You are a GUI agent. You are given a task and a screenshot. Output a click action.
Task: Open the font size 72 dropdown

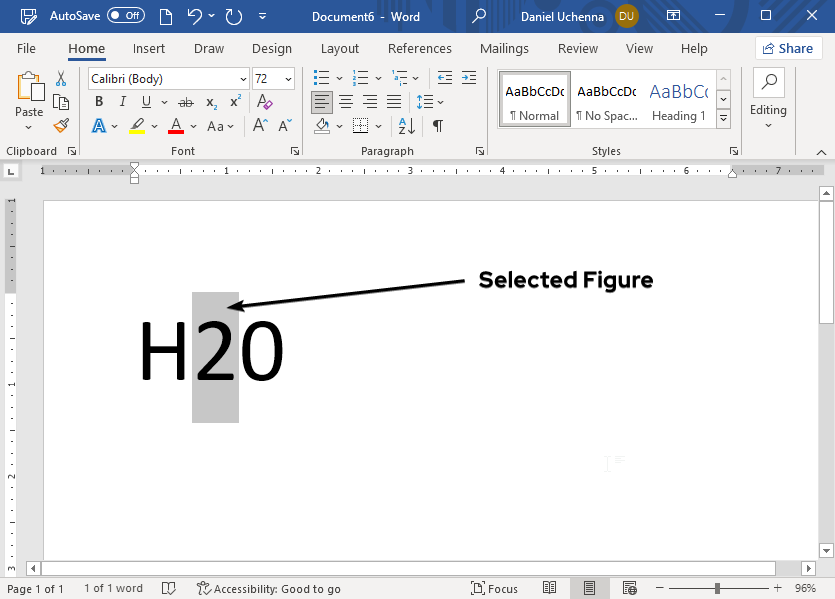point(289,79)
